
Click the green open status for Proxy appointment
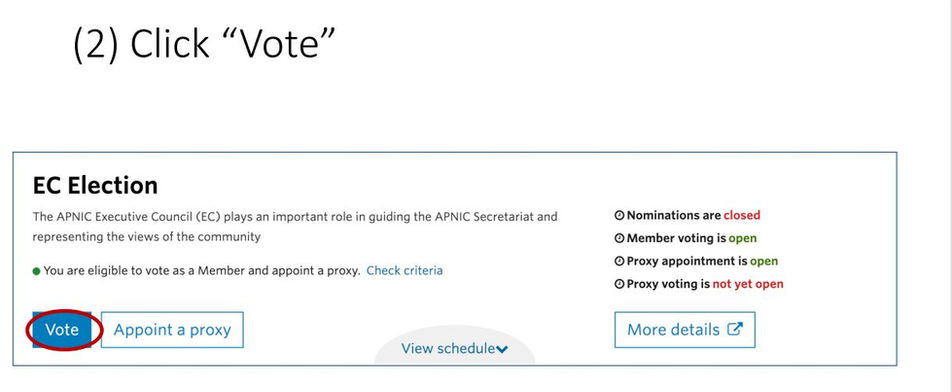tap(764, 262)
